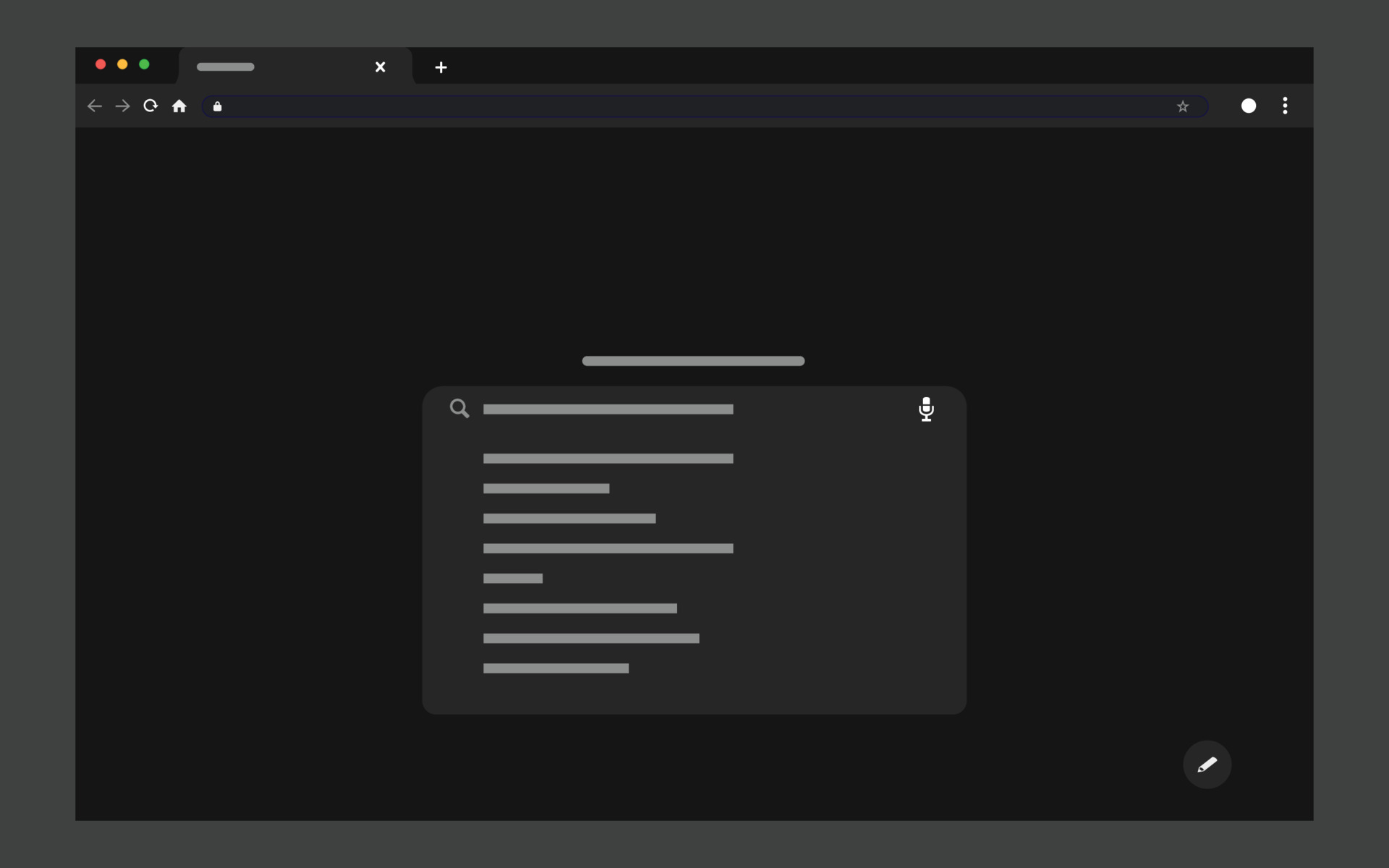Go to homepage via the home icon

tap(179, 106)
